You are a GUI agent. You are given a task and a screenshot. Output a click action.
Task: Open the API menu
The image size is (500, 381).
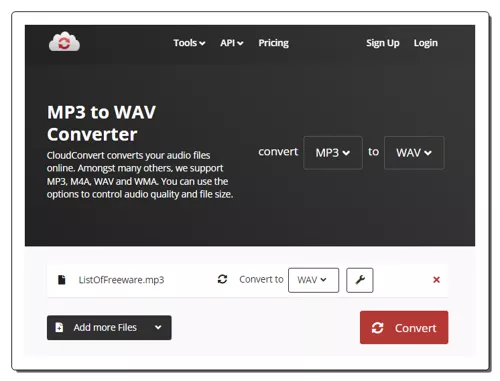click(x=231, y=43)
